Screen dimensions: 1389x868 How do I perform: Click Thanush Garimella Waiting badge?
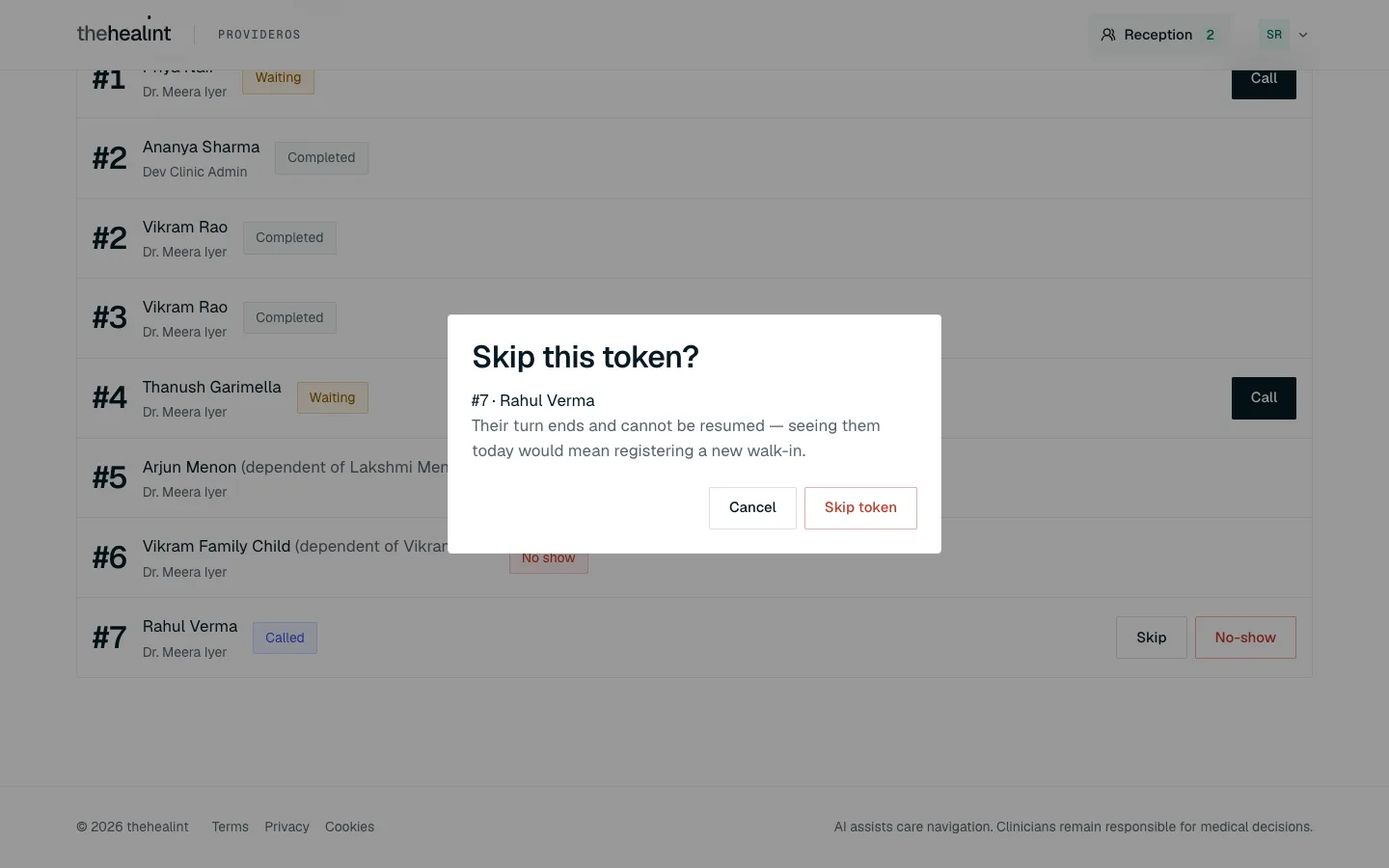pyautogui.click(x=332, y=397)
